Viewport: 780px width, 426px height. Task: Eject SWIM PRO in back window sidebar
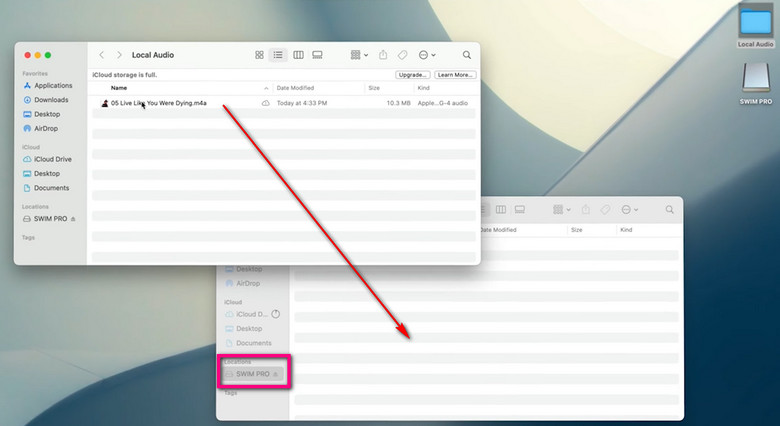(x=276, y=374)
